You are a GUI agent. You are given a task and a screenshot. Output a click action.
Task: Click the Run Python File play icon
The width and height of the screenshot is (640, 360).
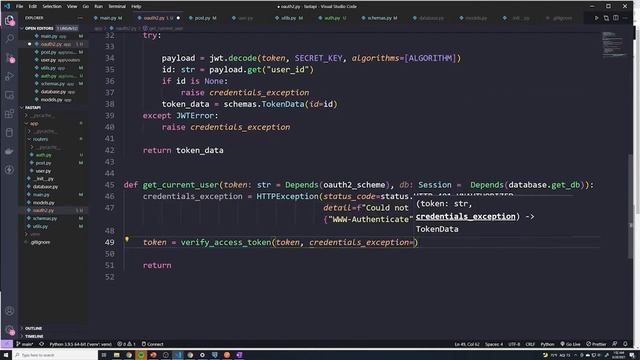click(596, 18)
